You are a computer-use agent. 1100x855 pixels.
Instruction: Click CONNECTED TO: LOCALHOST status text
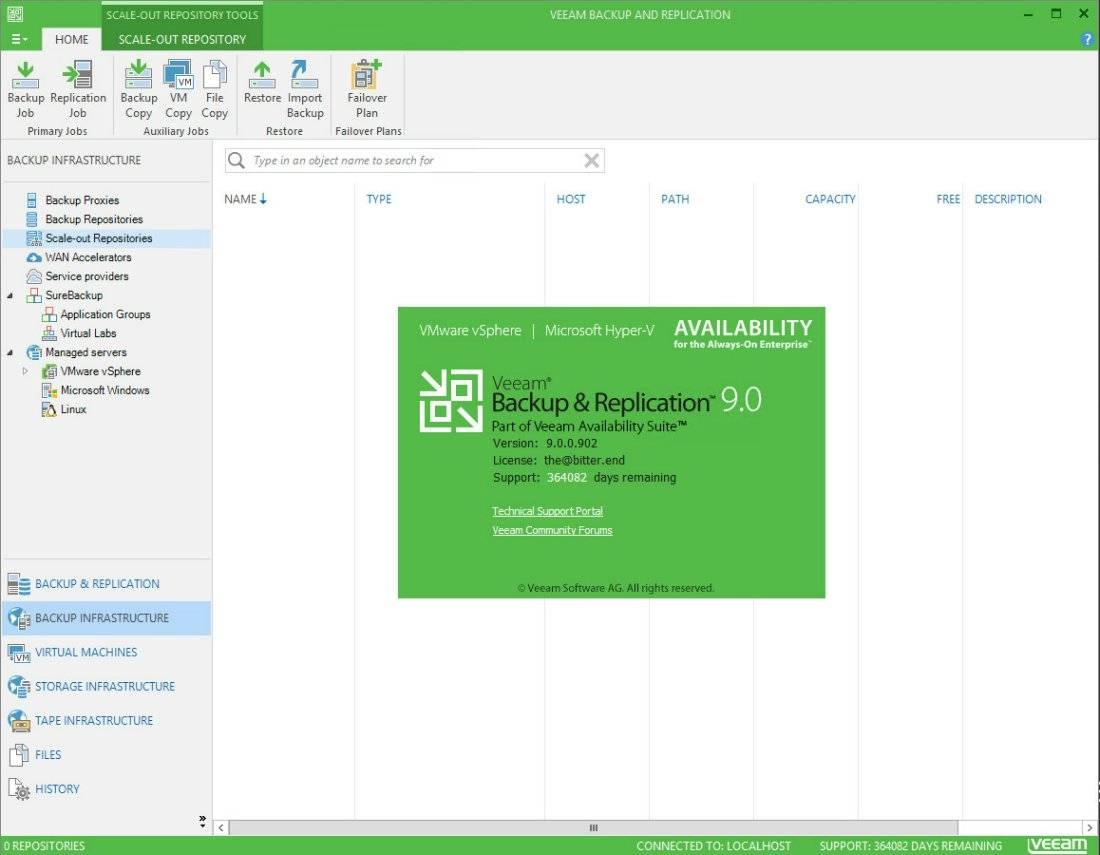tap(713, 846)
